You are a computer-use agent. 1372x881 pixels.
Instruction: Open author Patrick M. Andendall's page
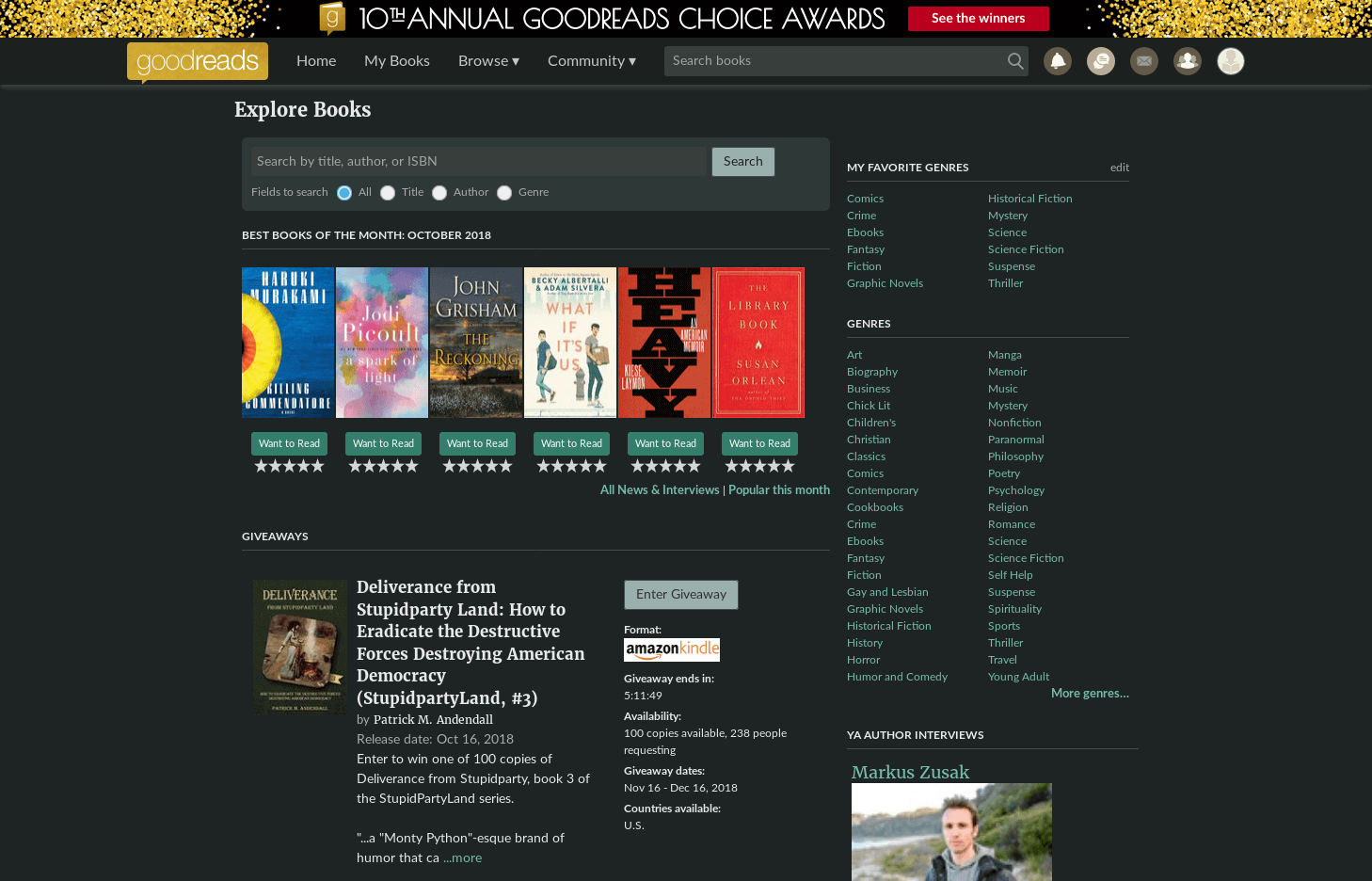tap(433, 720)
